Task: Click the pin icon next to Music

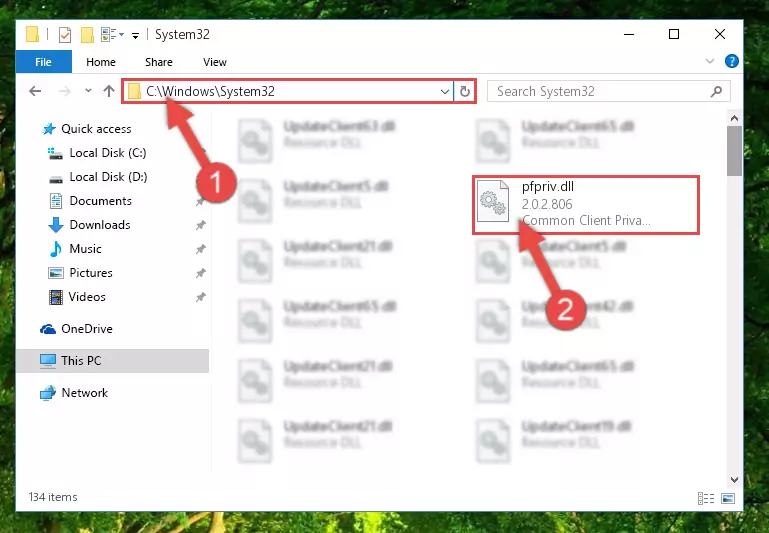Action: 201,249
